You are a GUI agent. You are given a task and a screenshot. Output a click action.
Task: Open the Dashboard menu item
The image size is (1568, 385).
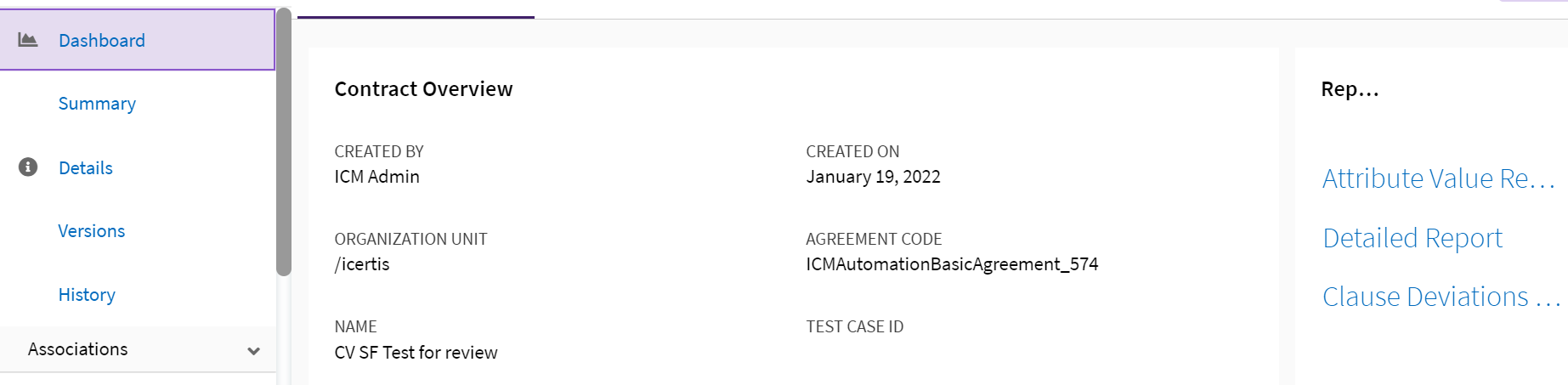[x=102, y=41]
